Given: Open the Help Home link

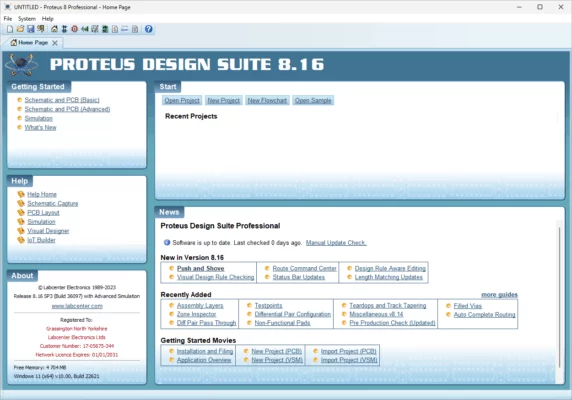Looking at the screenshot, I should [x=42, y=194].
